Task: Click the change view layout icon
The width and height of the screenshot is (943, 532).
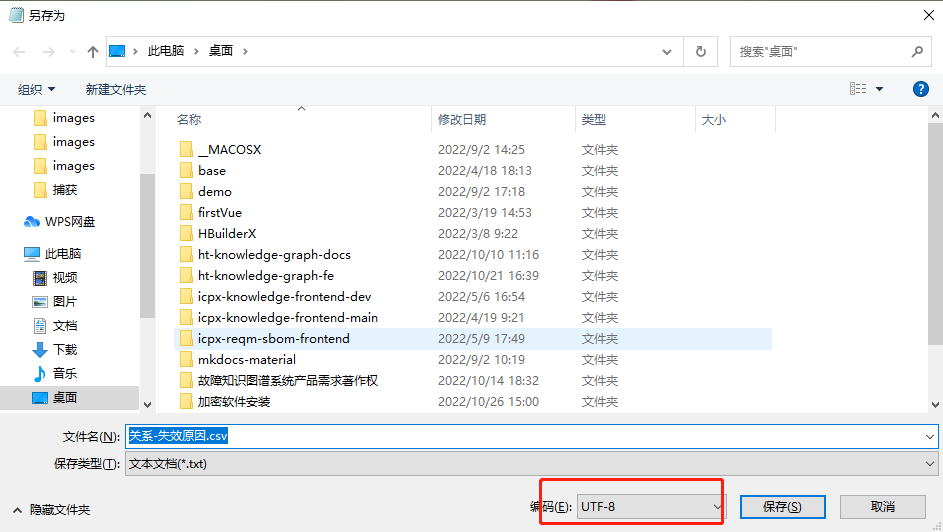Action: 858,89
